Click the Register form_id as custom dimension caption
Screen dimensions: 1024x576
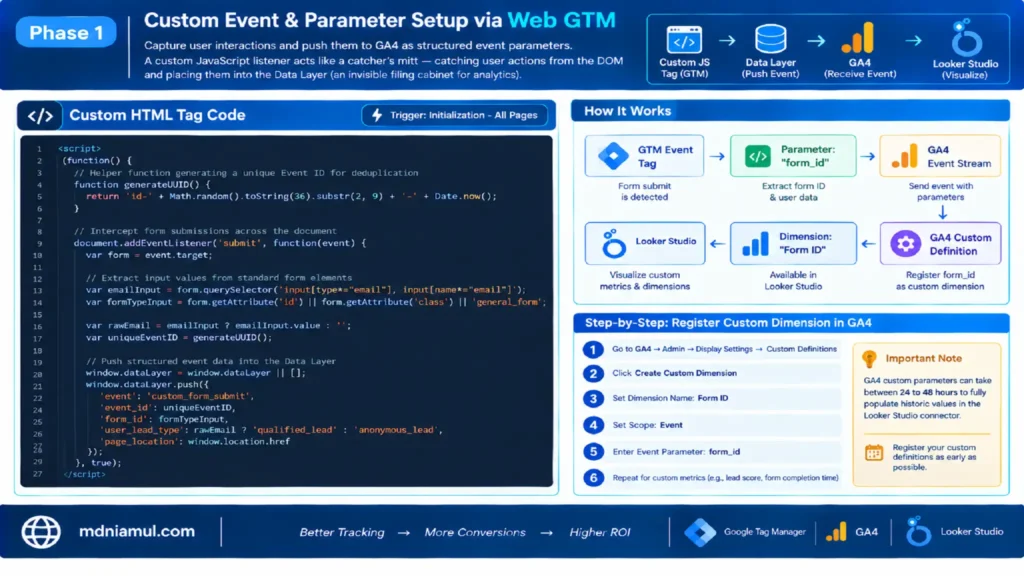(940, 281)
